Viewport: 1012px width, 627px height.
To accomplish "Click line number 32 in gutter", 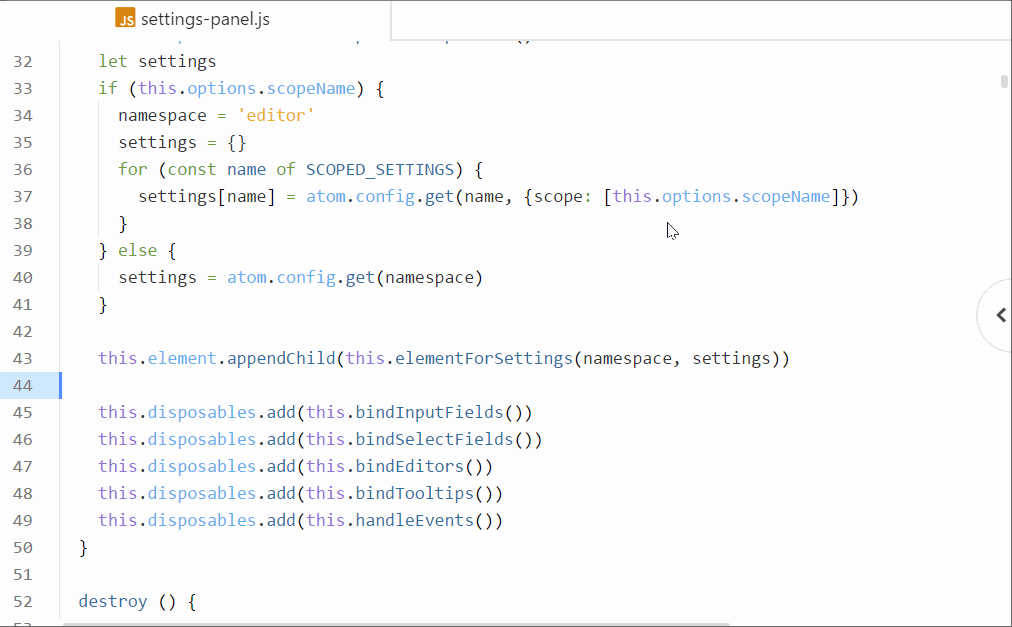I will pos(23,61).
